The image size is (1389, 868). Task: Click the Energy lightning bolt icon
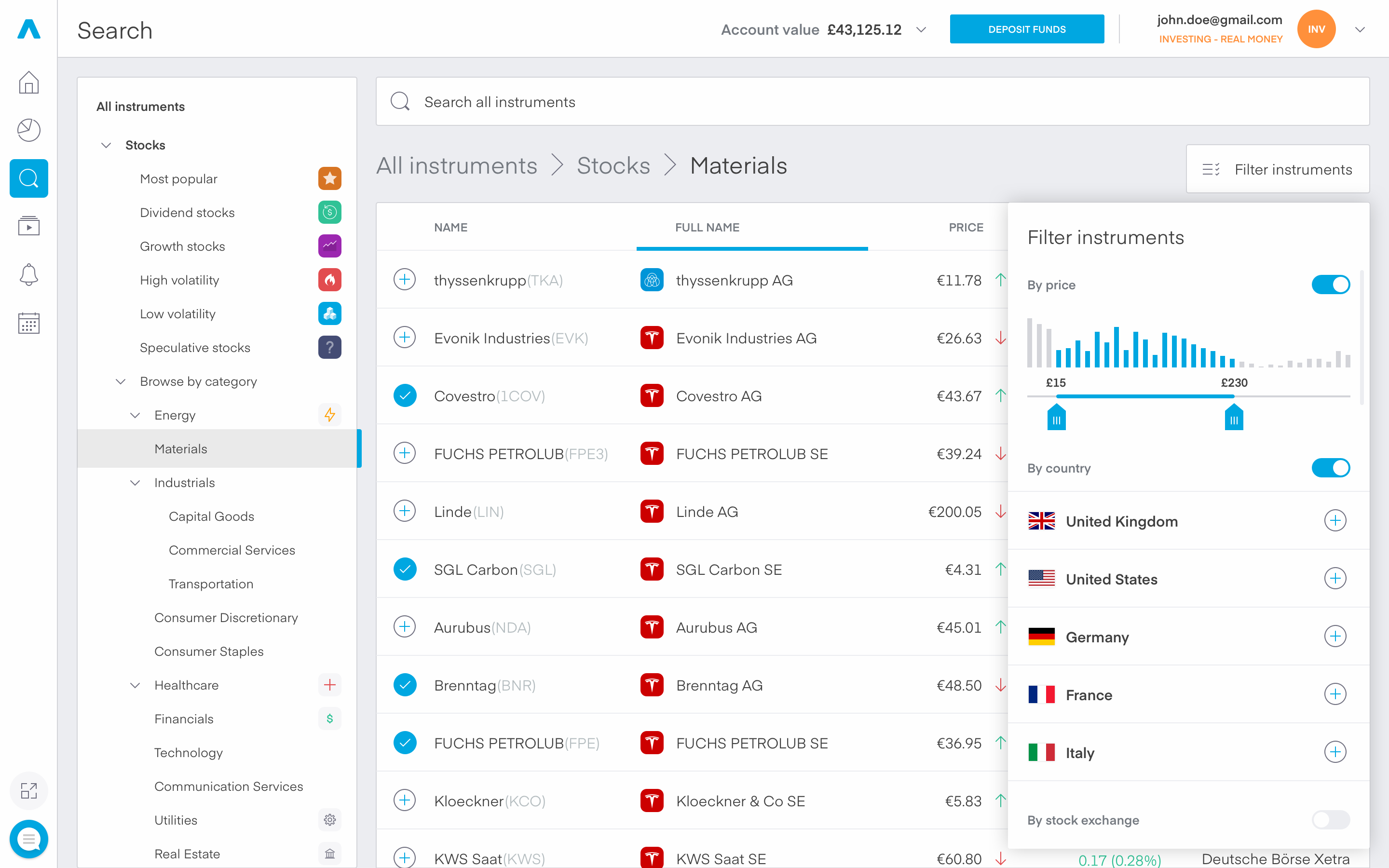(329, 415)
